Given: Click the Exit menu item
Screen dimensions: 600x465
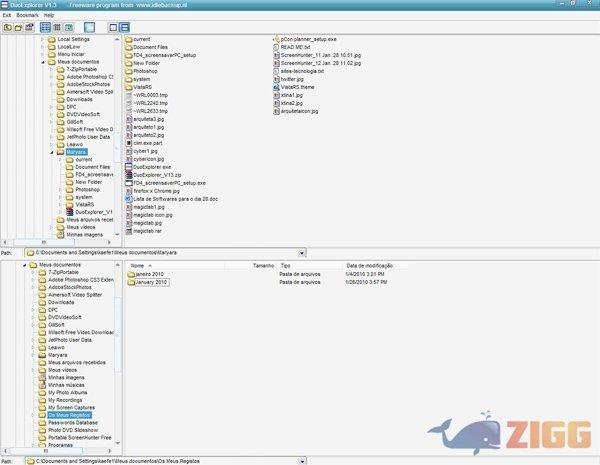Looking at the screenshot, I should click(x=7, y=16).
